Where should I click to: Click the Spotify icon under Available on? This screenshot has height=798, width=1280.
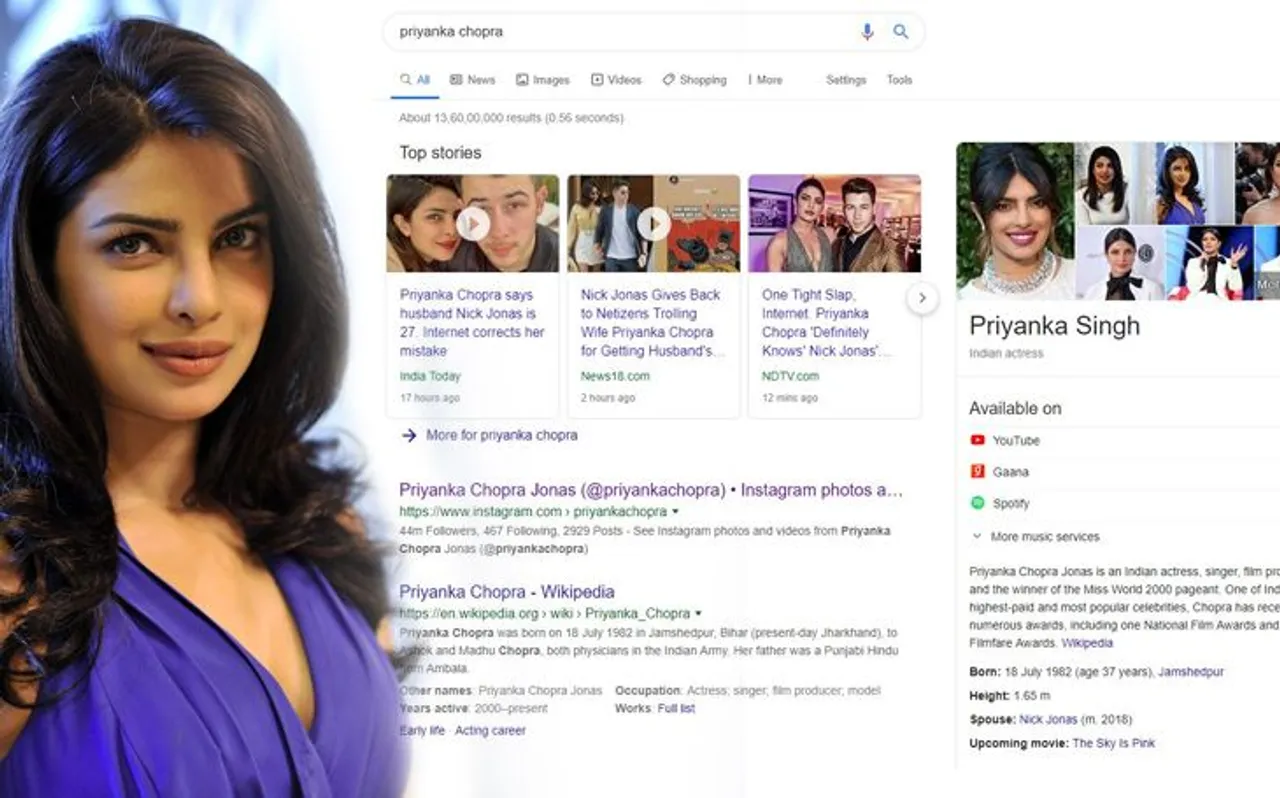coord(977,503)
